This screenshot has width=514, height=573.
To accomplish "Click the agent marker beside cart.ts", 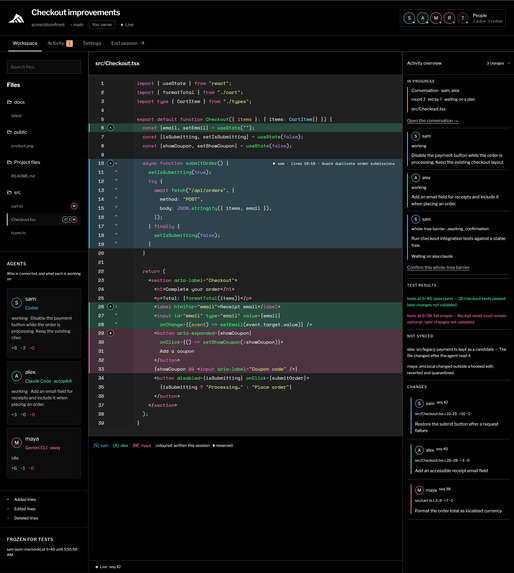I will click(x=74, y=206).
